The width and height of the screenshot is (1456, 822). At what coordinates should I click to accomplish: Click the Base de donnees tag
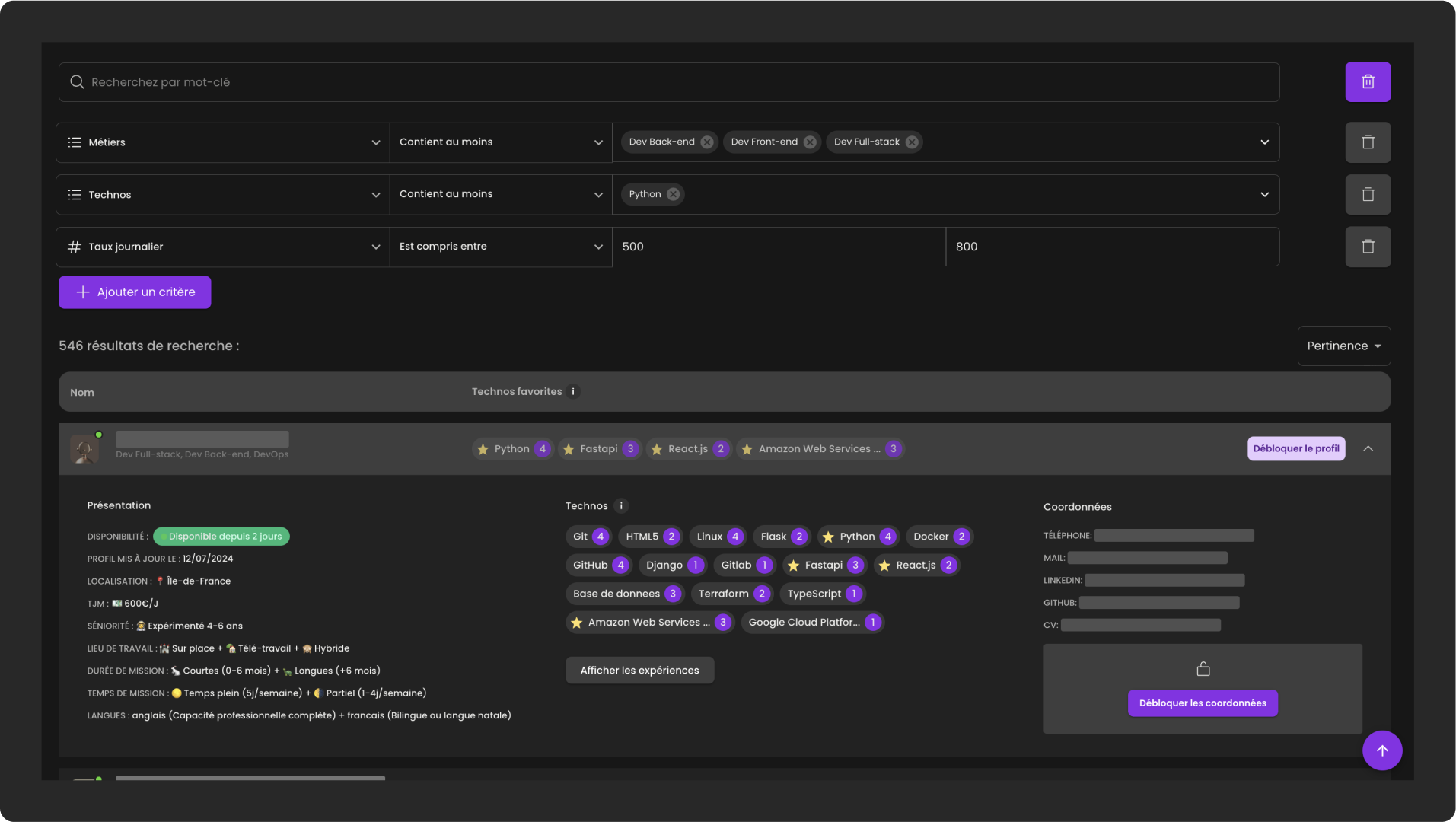click(625, 594)
